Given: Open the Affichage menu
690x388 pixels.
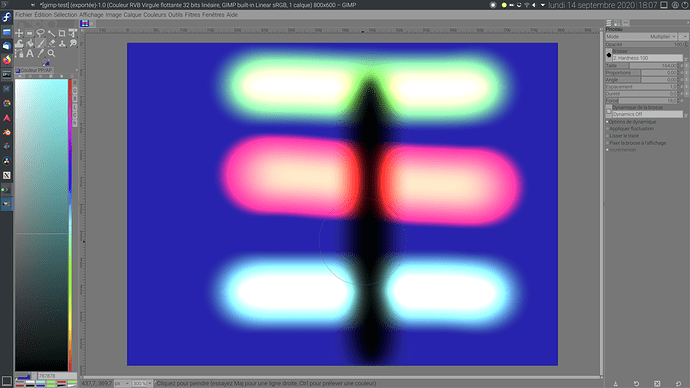Looking at the screenshot, I should click(91, 15).
